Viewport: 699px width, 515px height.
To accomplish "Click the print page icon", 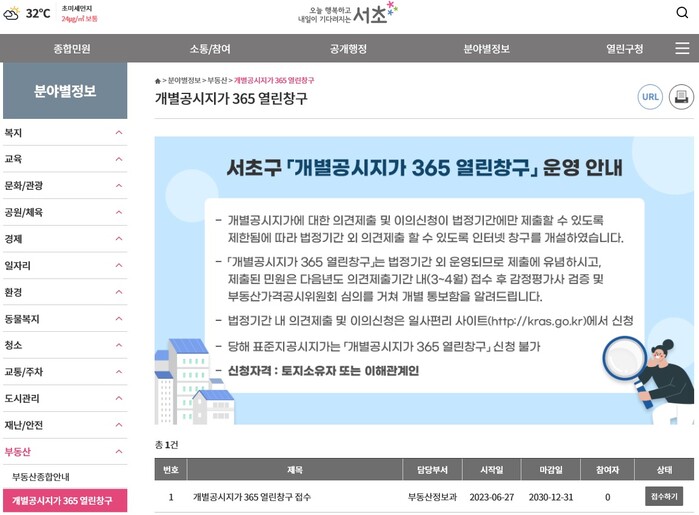I will click(680, 97).
